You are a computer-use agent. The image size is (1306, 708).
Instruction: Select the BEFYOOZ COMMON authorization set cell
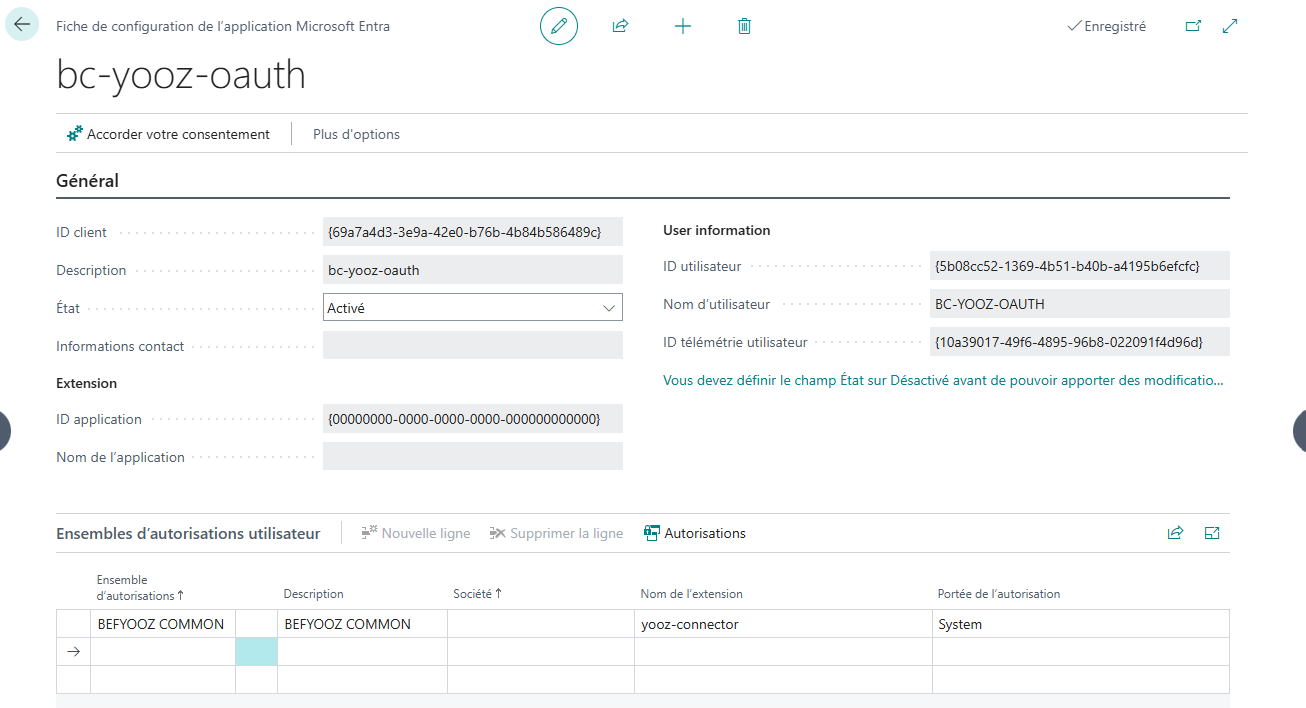pyautogui.click(x=162, y=624)
